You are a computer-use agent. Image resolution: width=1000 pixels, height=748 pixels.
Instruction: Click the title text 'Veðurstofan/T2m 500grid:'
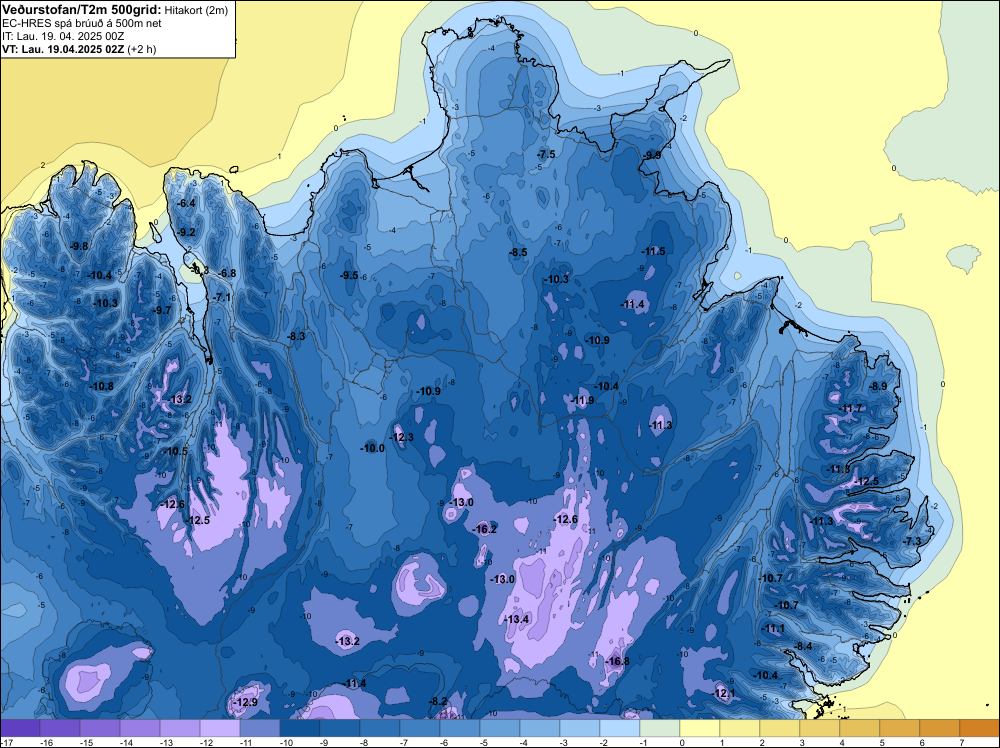click(x=82, y=9)
